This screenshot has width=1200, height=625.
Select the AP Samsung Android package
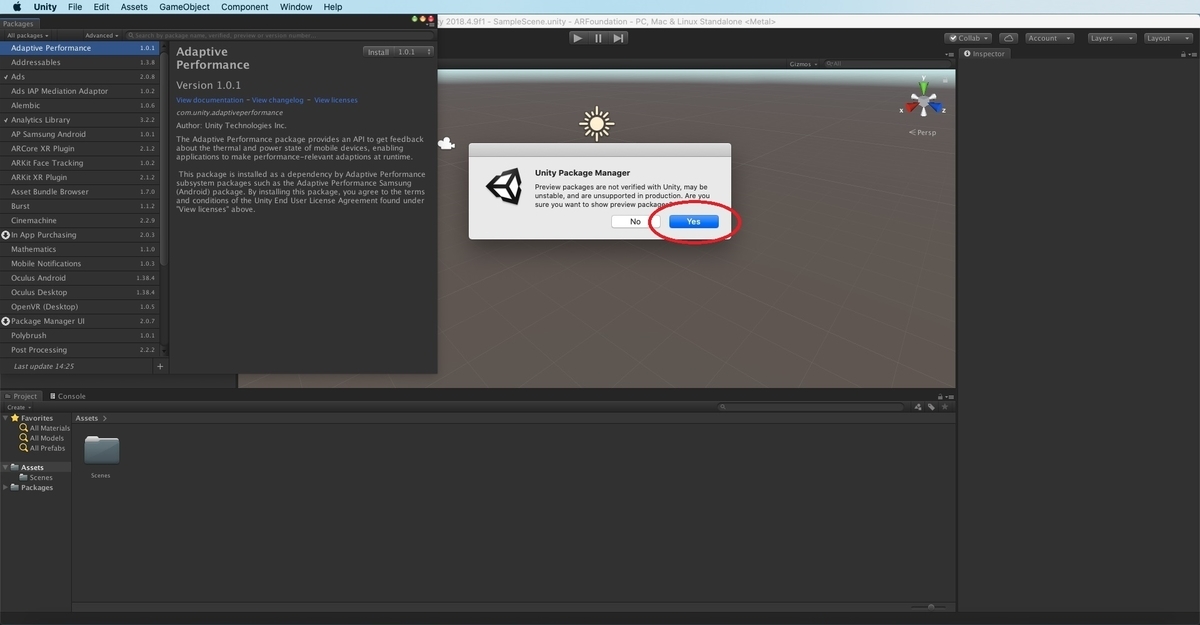(x=80, y=134)
